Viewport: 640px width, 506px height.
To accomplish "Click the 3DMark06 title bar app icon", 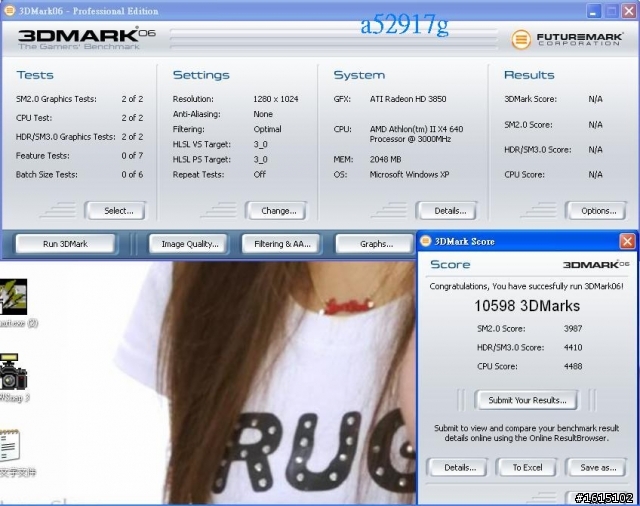I will [x=9, y=11].
